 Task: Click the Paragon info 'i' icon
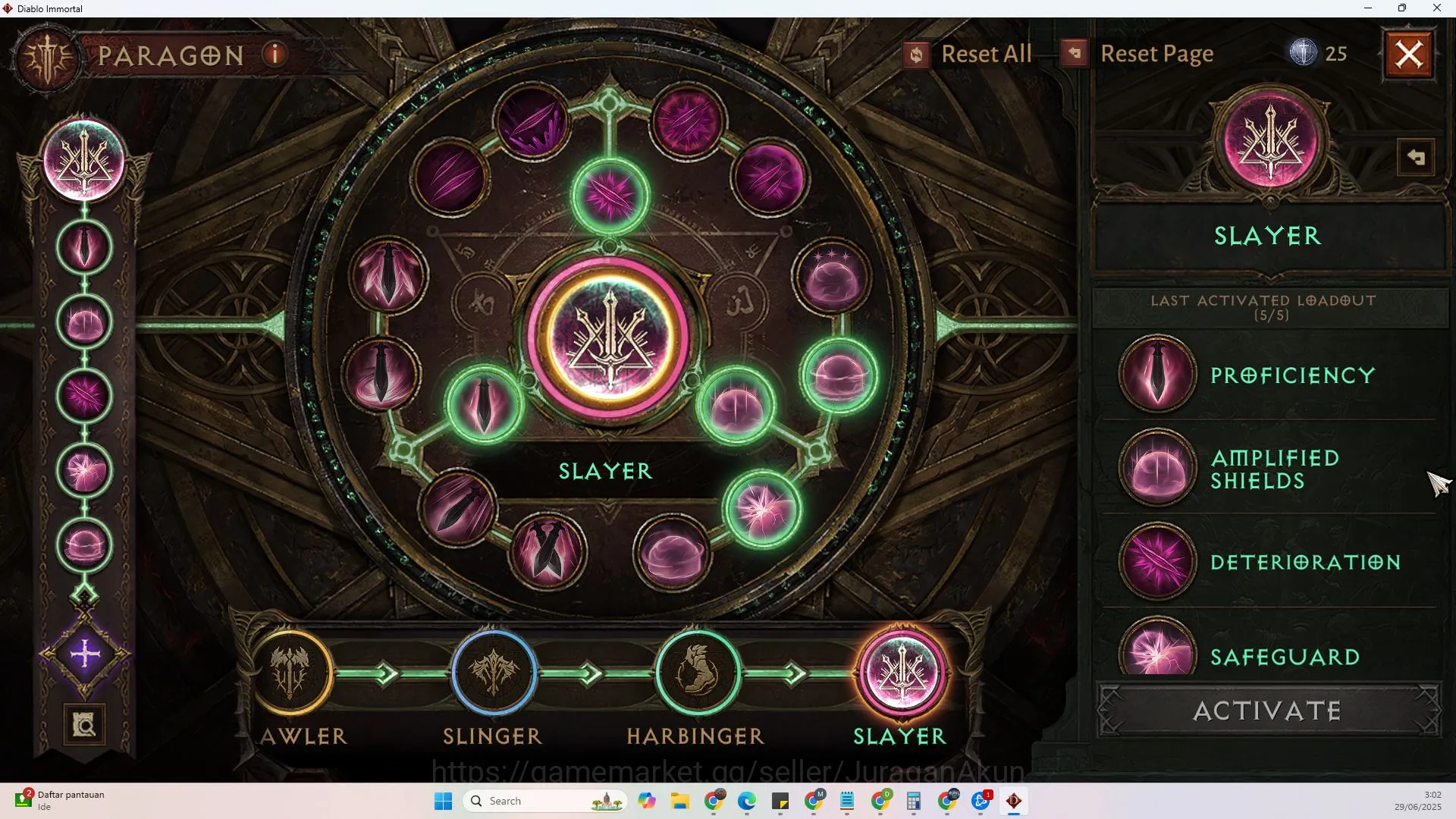click(275, 54)
